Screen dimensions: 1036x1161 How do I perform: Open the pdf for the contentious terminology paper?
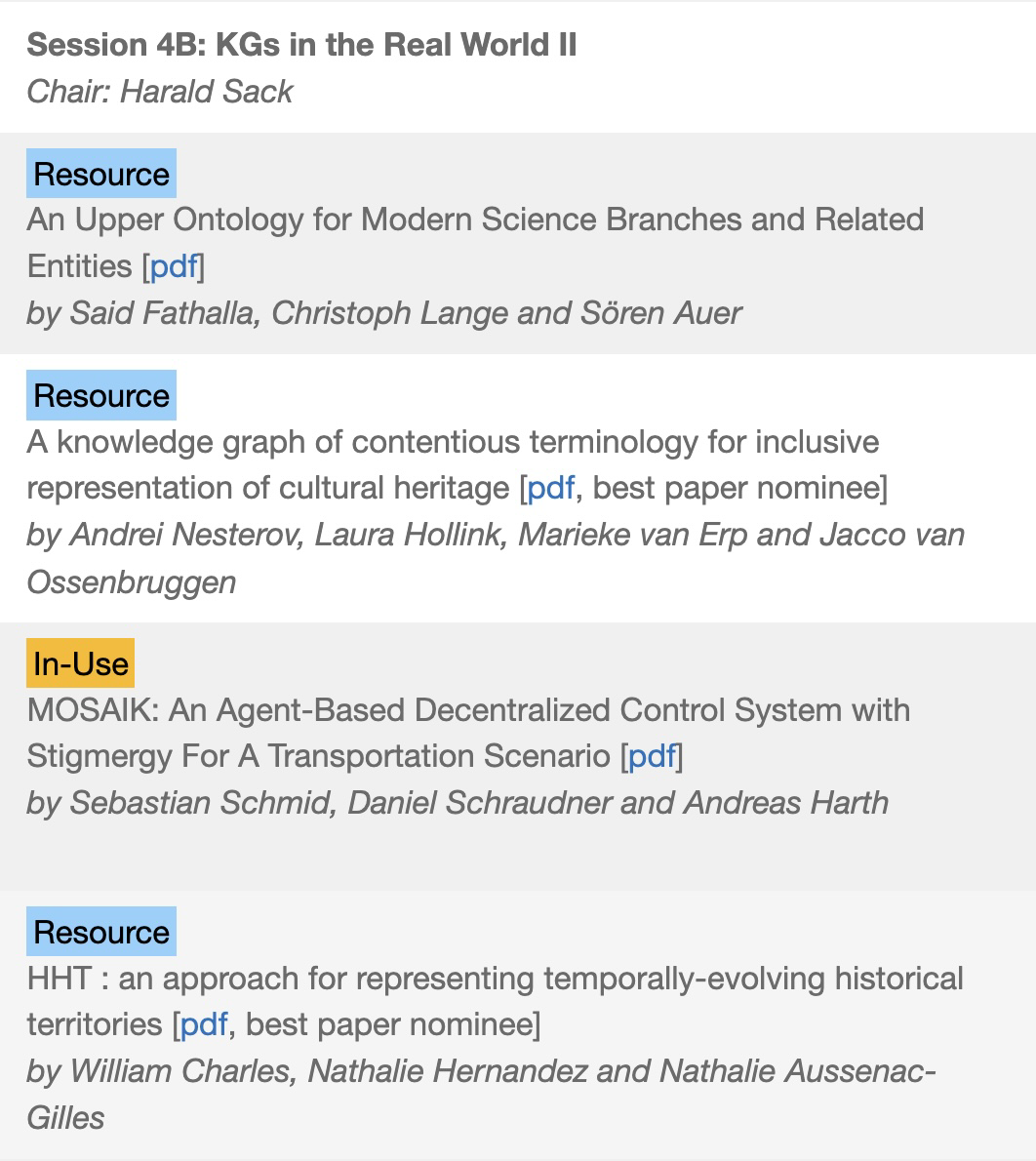(x=550, y=489)
